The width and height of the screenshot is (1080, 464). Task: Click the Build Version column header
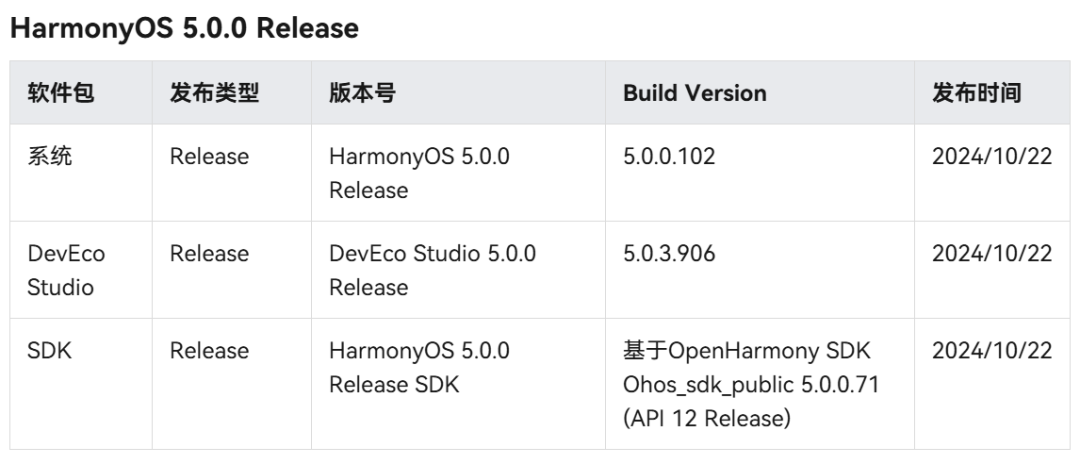694,93
